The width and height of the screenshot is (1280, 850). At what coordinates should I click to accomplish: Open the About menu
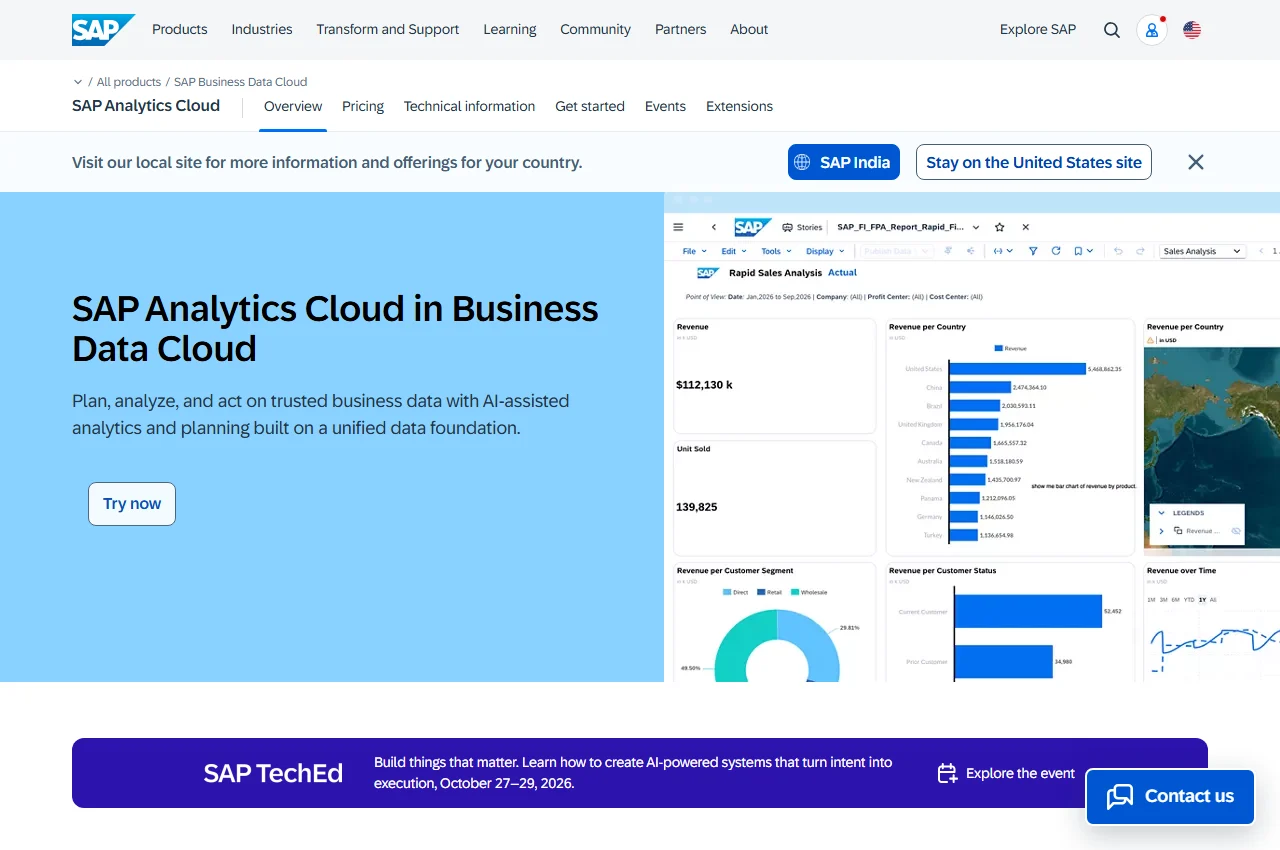pyautogui.click(x=749, y=30)
